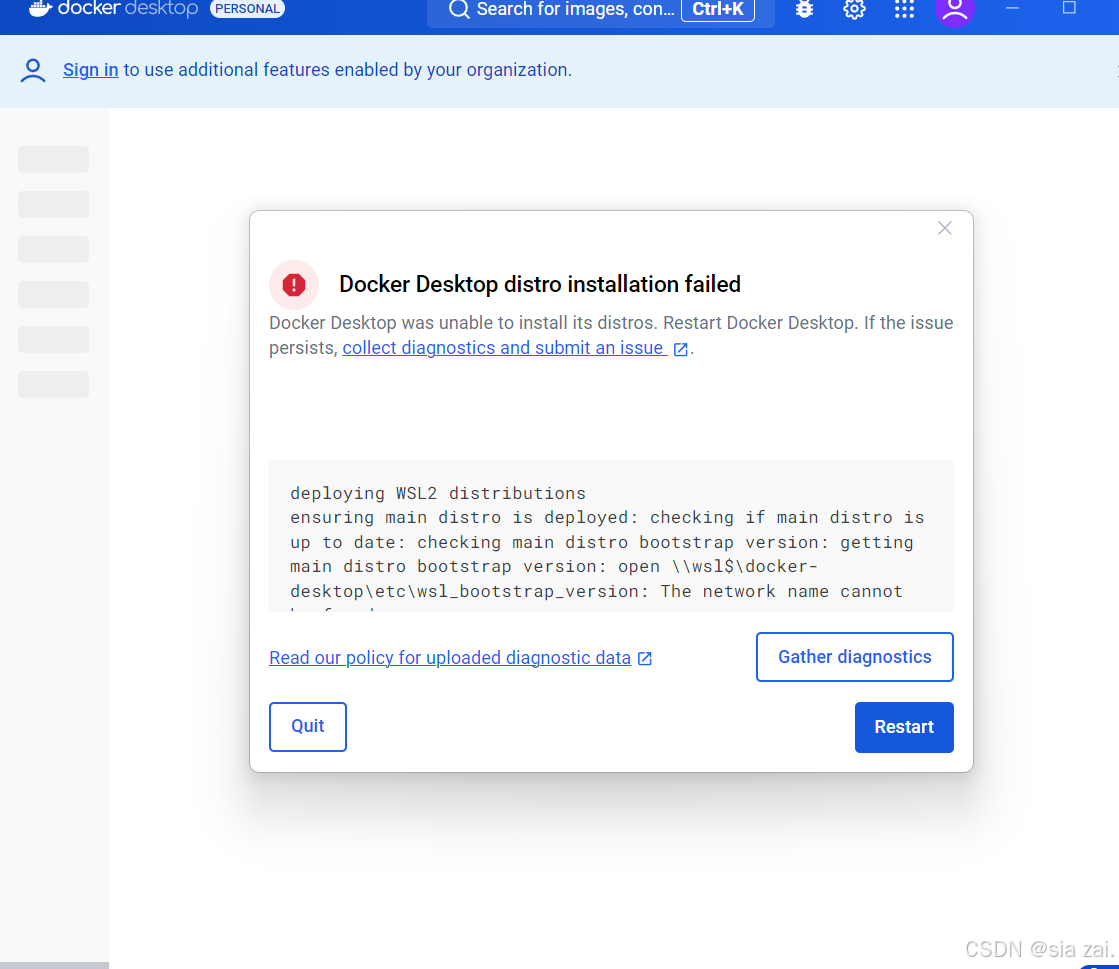Click the purple user avatar icon
This screenshot has height=969, width=1119.
pos(955,10)
